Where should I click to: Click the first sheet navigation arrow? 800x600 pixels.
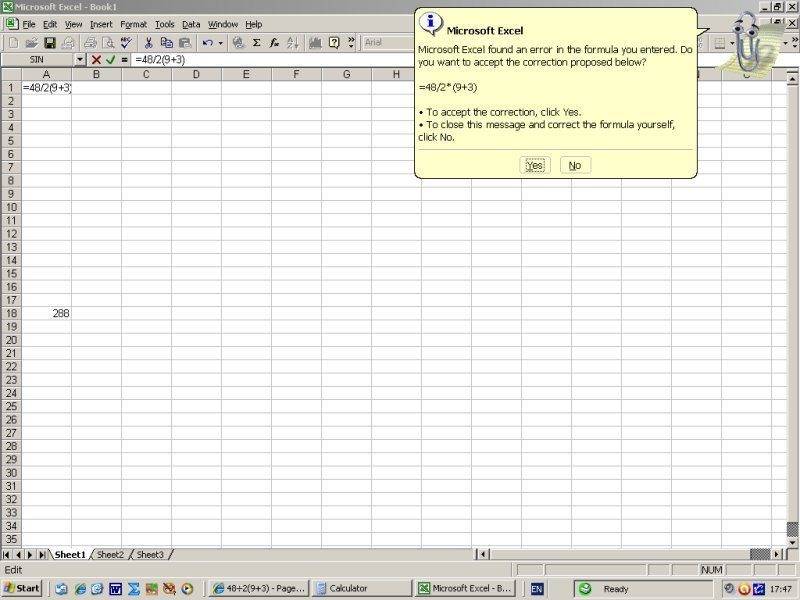click(x=6, y=555)
